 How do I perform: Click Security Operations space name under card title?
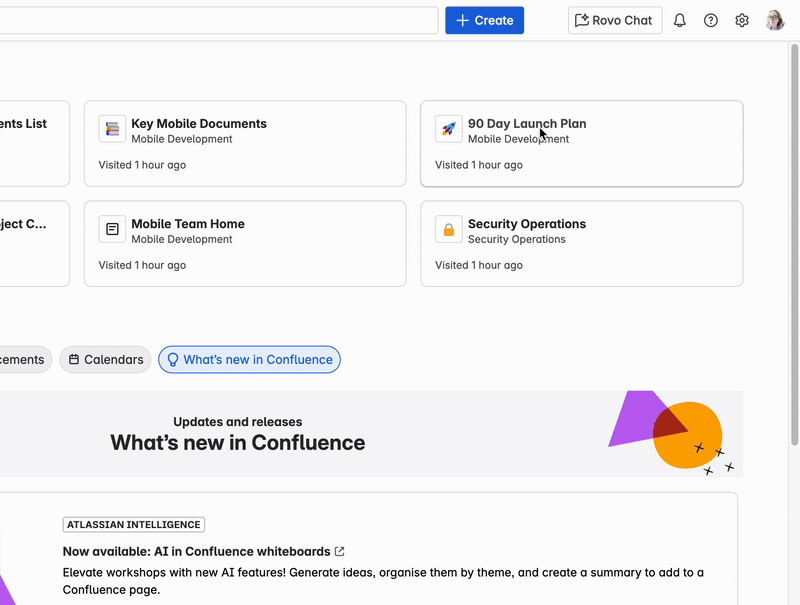[517, 239]
